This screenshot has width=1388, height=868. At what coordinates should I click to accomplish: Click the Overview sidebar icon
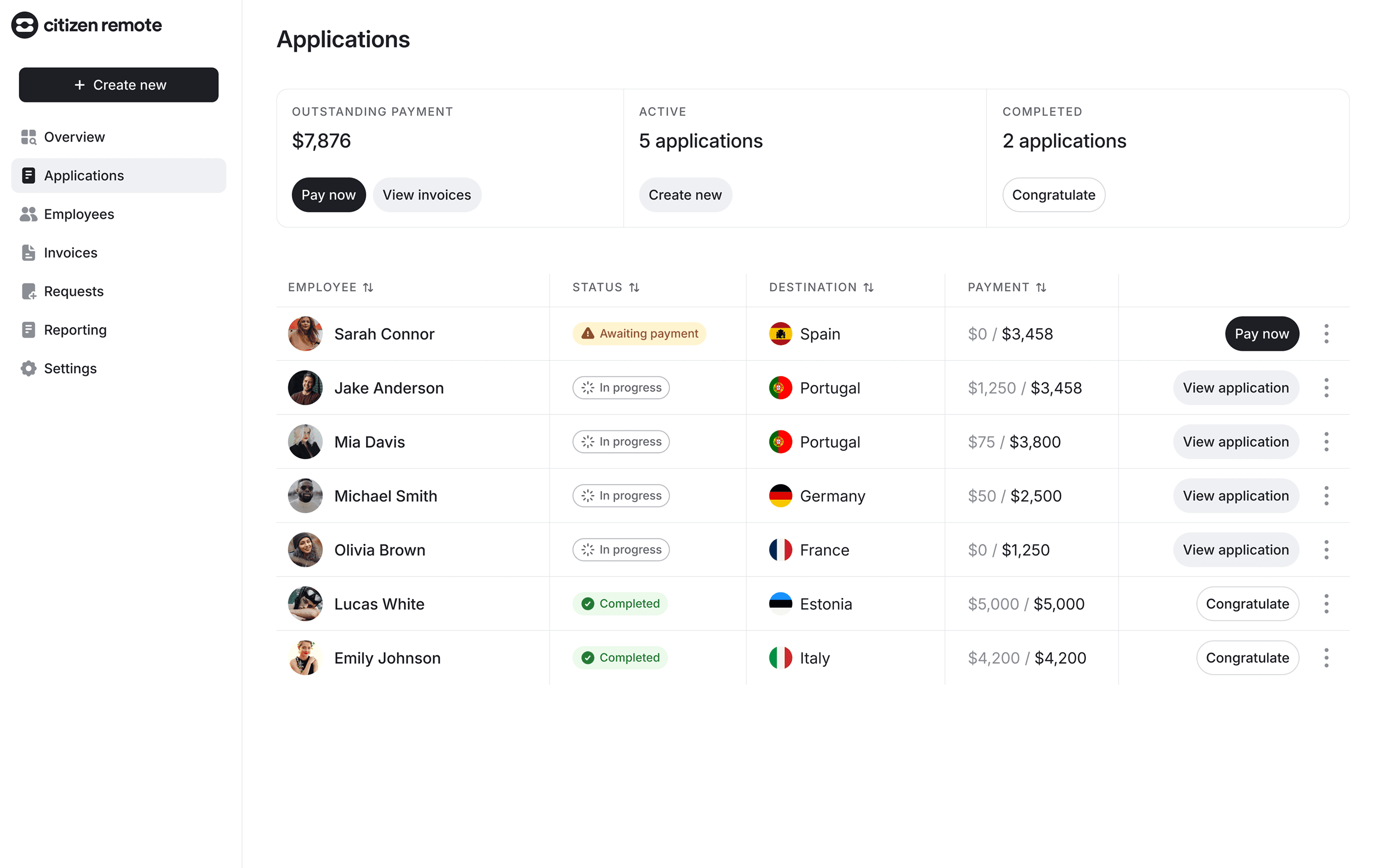click(28, 136)
